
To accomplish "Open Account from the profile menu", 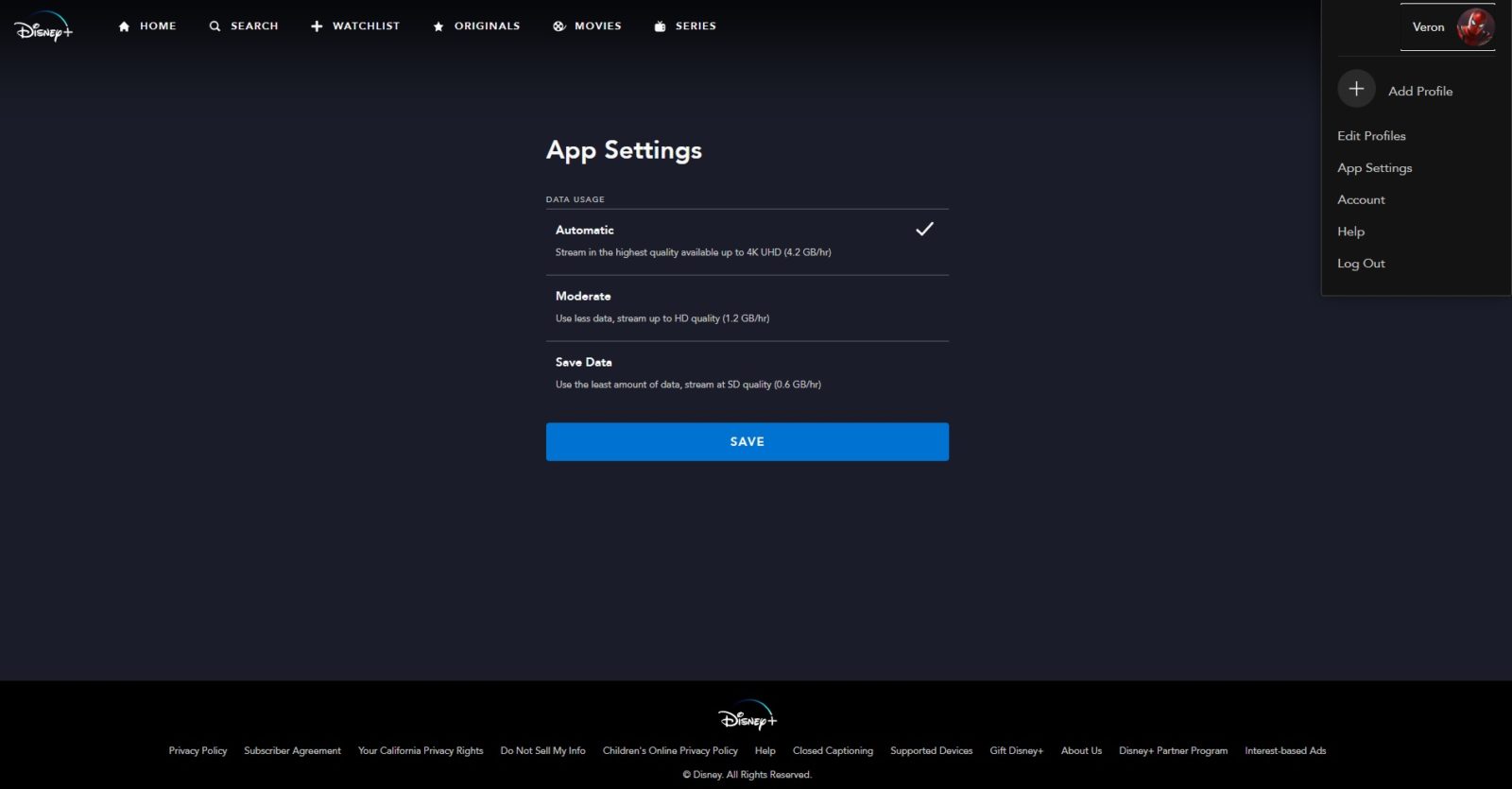I will point(1361,199).
